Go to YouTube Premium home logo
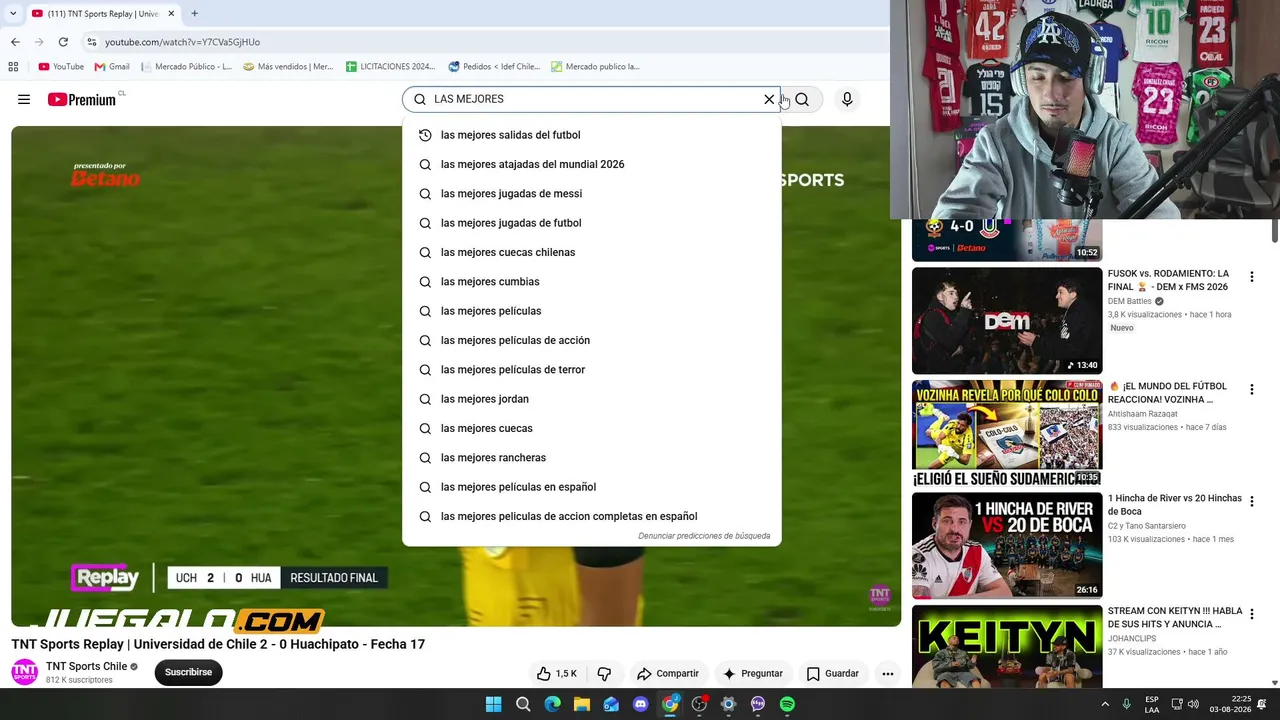 [x=82, y=99]
